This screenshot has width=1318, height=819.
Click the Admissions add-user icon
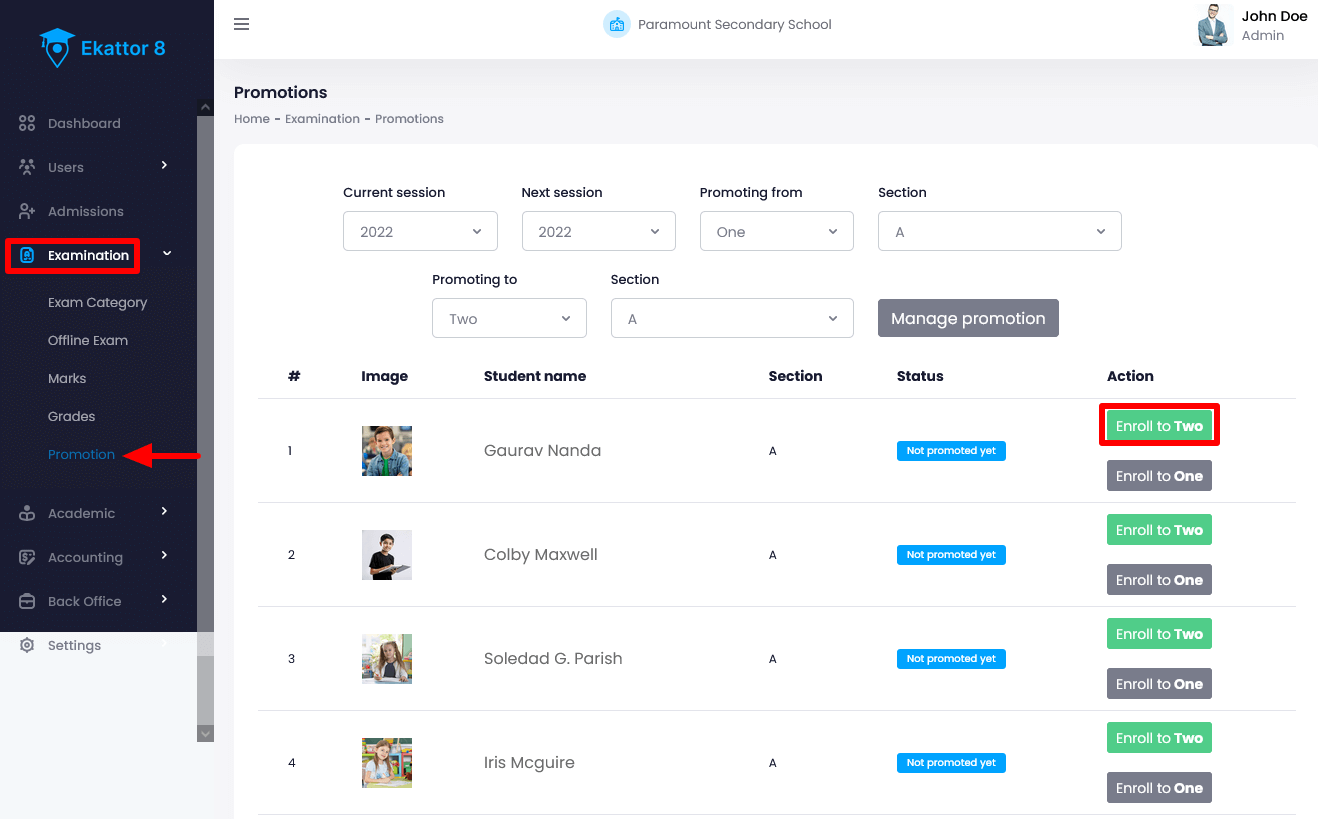(27, 211)
